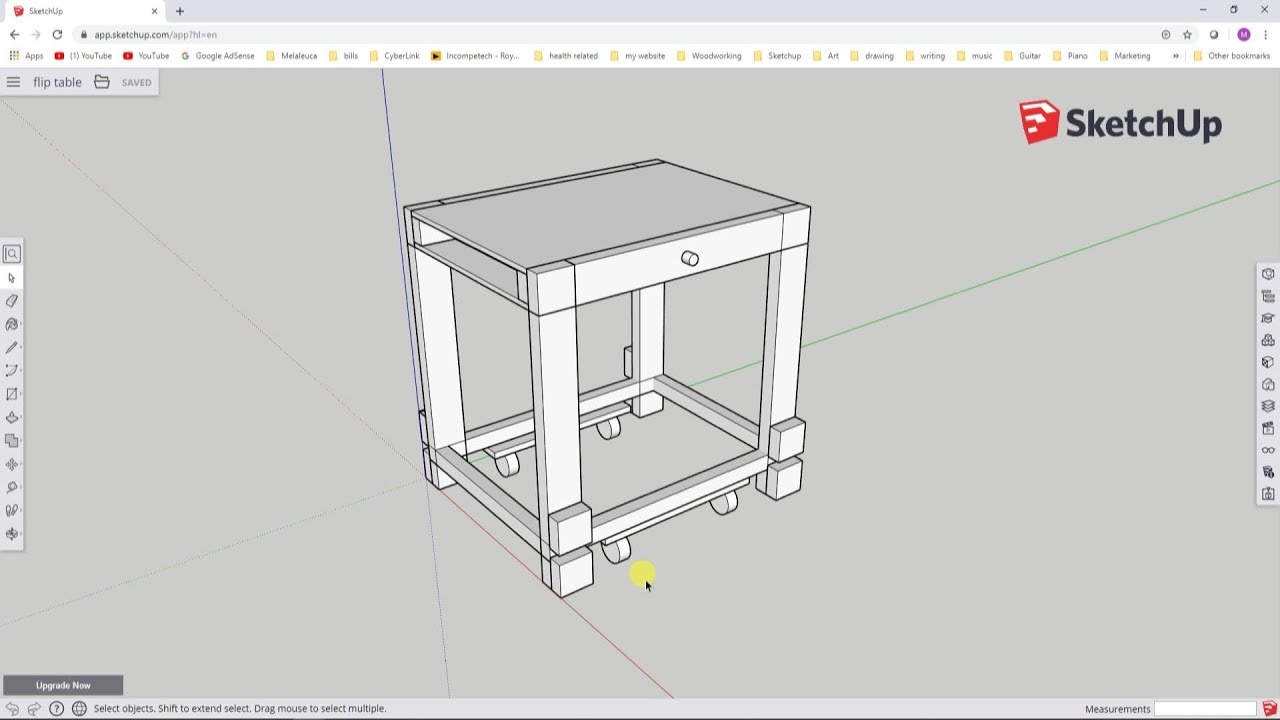Open the Piano bookmarks folder
This screenshot has height=720, width=1280.
(x=1070, y=56)
